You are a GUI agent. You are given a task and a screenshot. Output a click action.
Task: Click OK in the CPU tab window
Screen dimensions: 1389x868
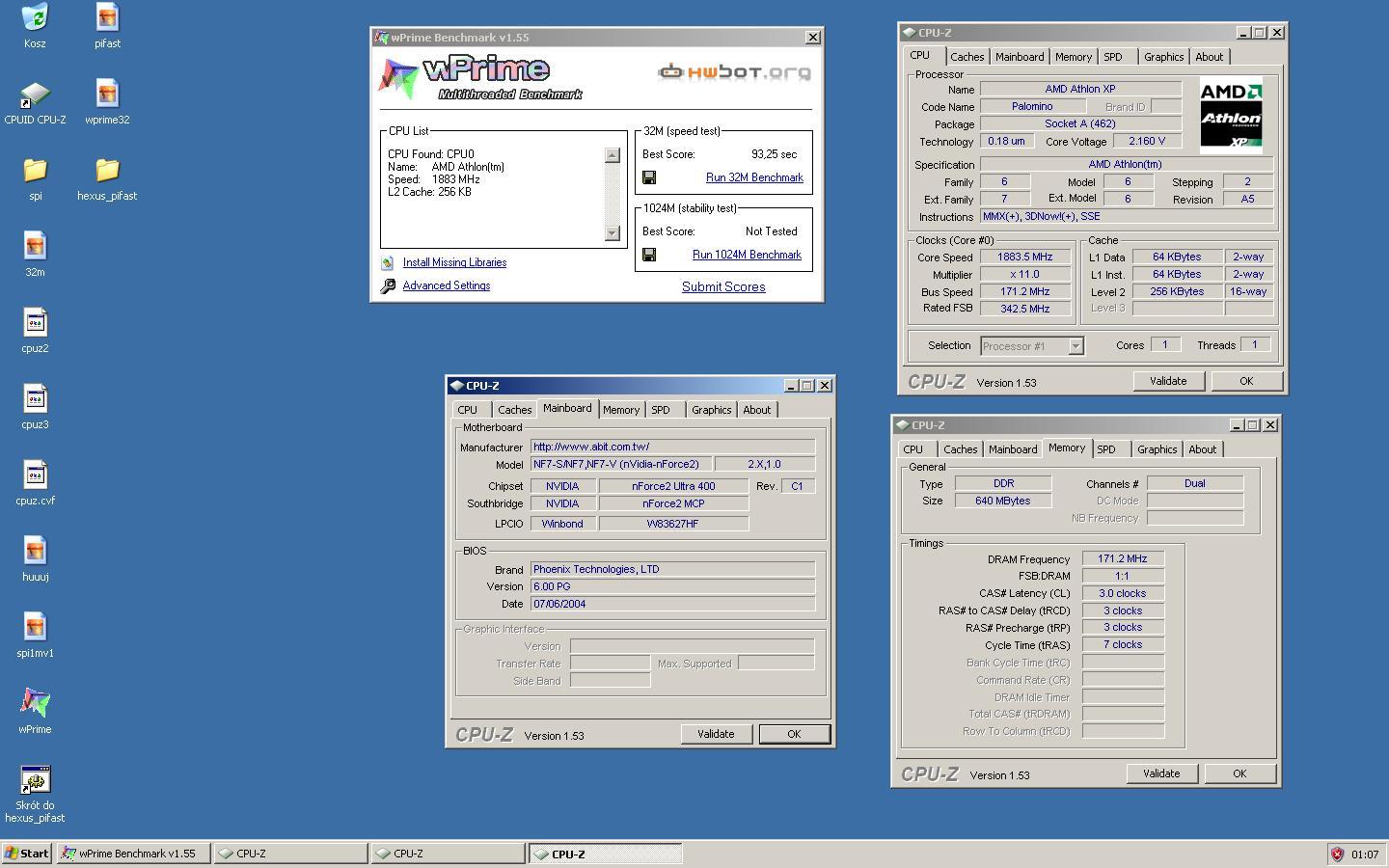1246,381
